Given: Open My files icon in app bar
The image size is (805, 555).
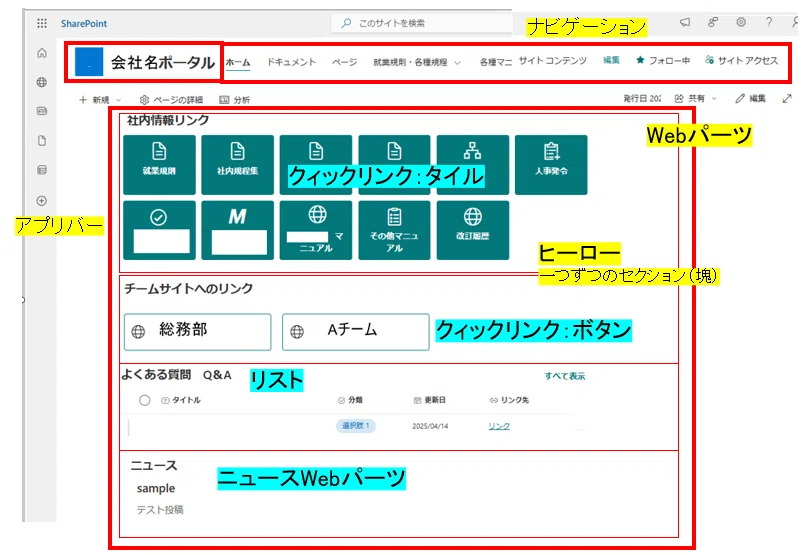Looking at the screenshot, I should [42, 141].
